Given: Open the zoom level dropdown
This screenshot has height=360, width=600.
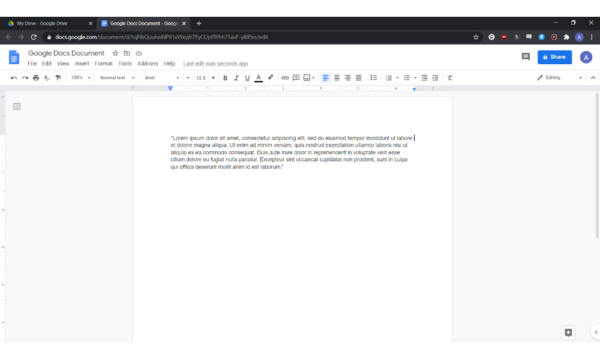Looking at the screenshot, I should coord(81,78).
